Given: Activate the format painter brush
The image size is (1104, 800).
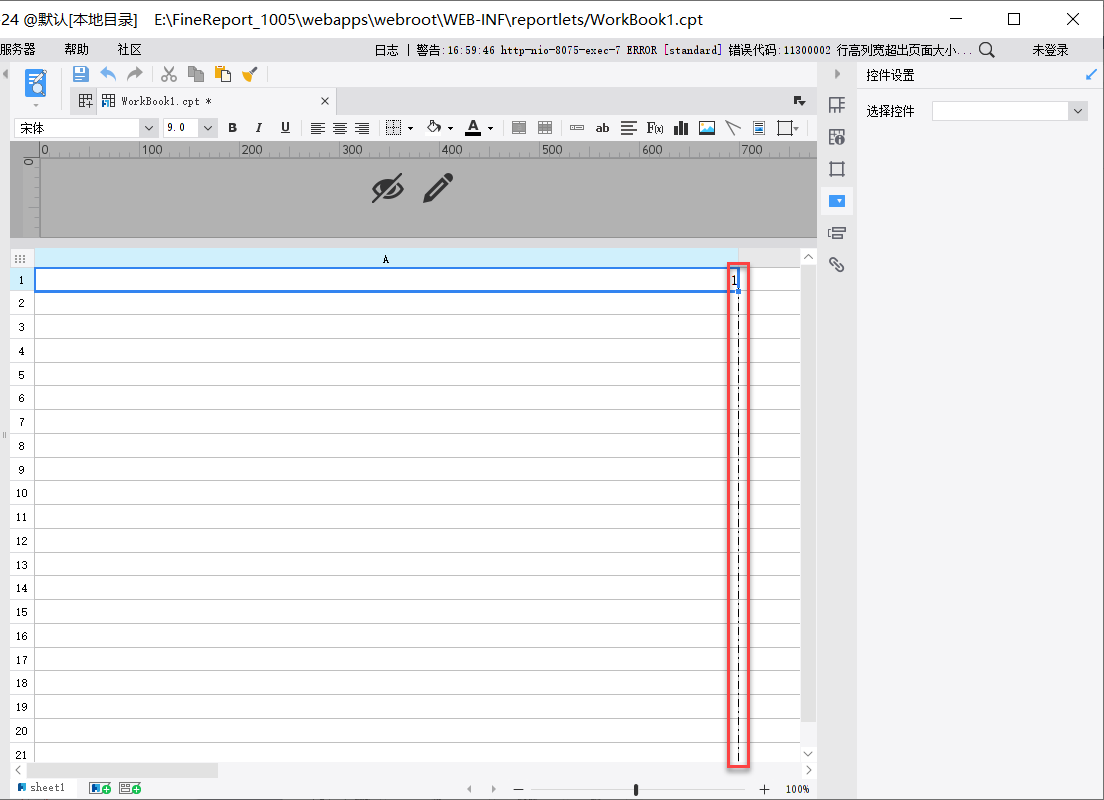Looking at the screenshot, I should pyautogui.click(x=249, y=74).
